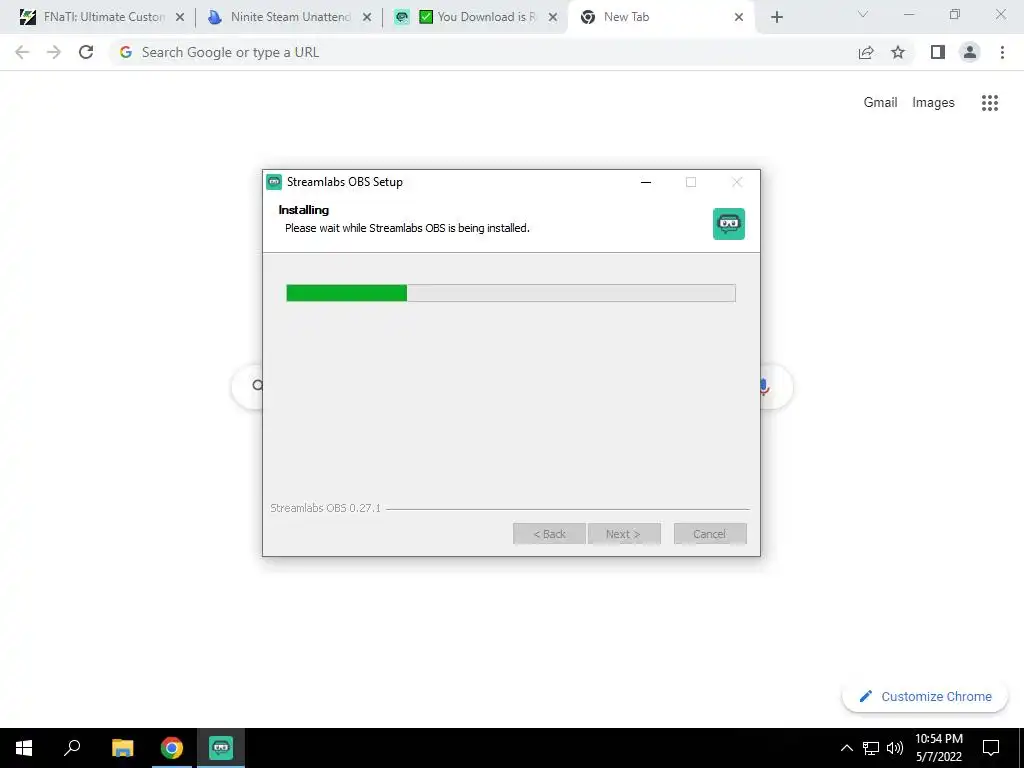Viewport: 1024px width, 768px height.
Task: Open File Explorer from taskbar
Action: click(x=122, y=748)
